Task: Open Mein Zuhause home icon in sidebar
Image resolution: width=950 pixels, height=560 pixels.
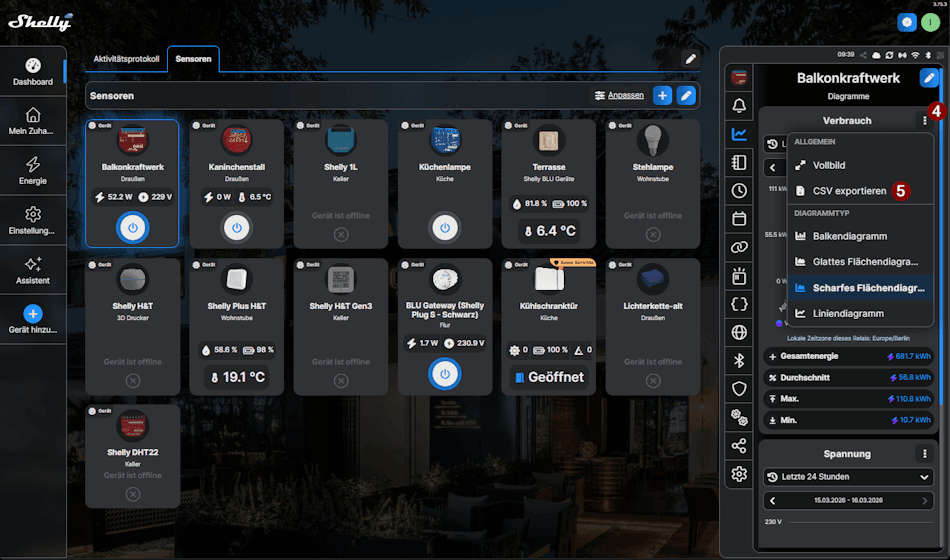Action: (33, 115)
